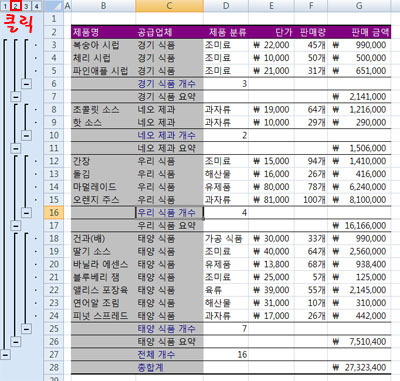Click the 경기 식품 개수 subtotal label
This screenshot has width=400, height=381.
[169, 84]
